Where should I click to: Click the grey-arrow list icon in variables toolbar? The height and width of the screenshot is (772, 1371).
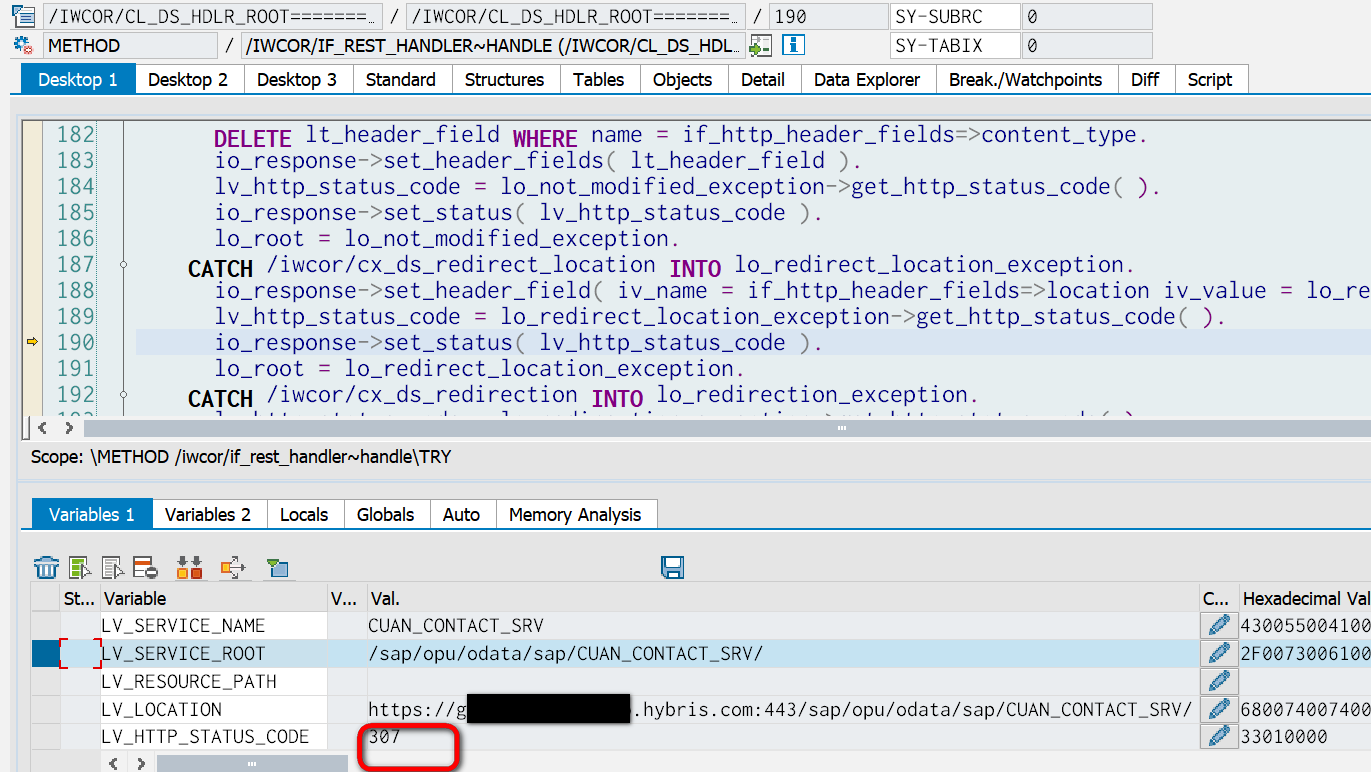tap(113, 568)
